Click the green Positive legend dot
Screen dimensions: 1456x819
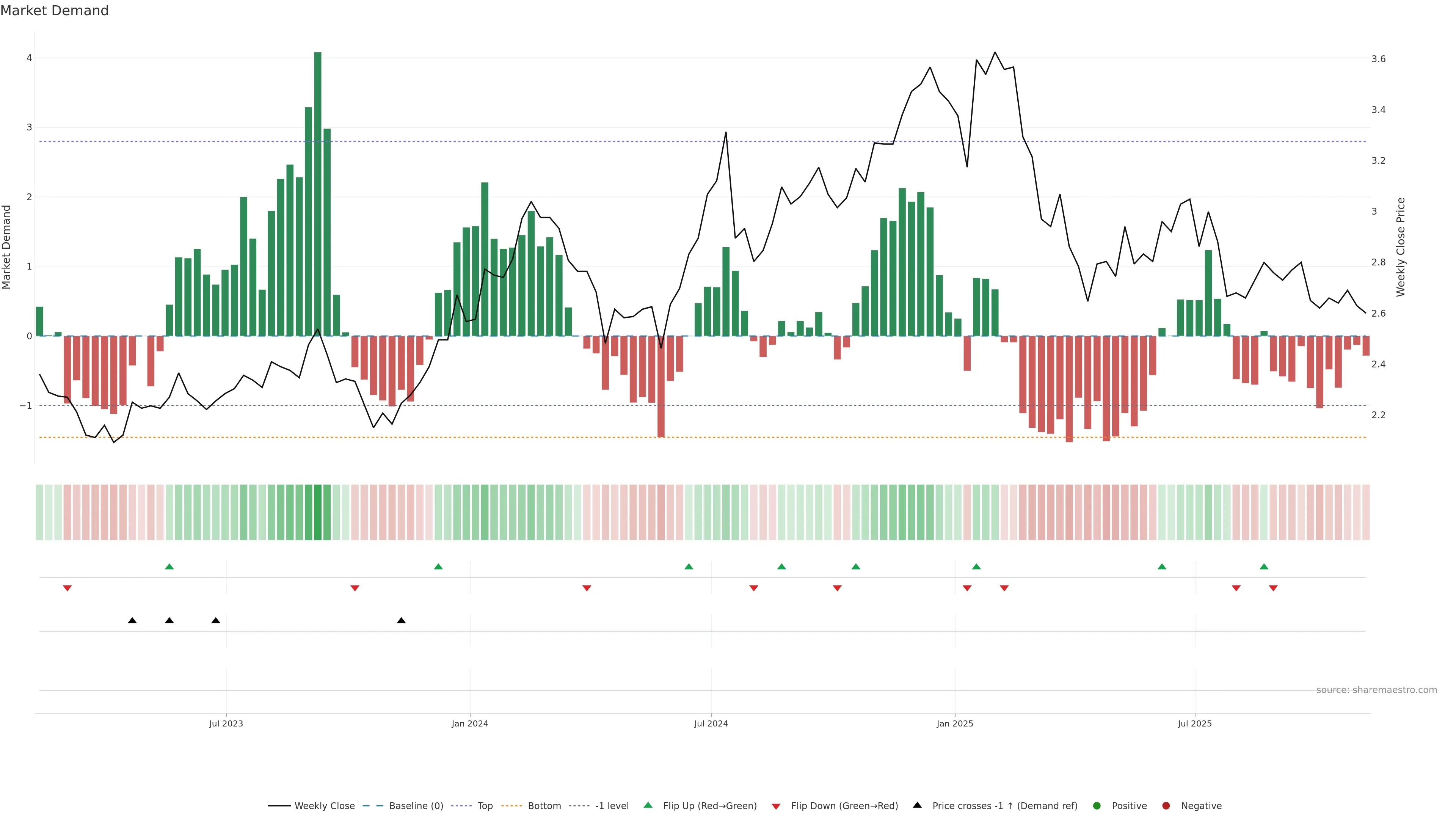[1097, 806]
